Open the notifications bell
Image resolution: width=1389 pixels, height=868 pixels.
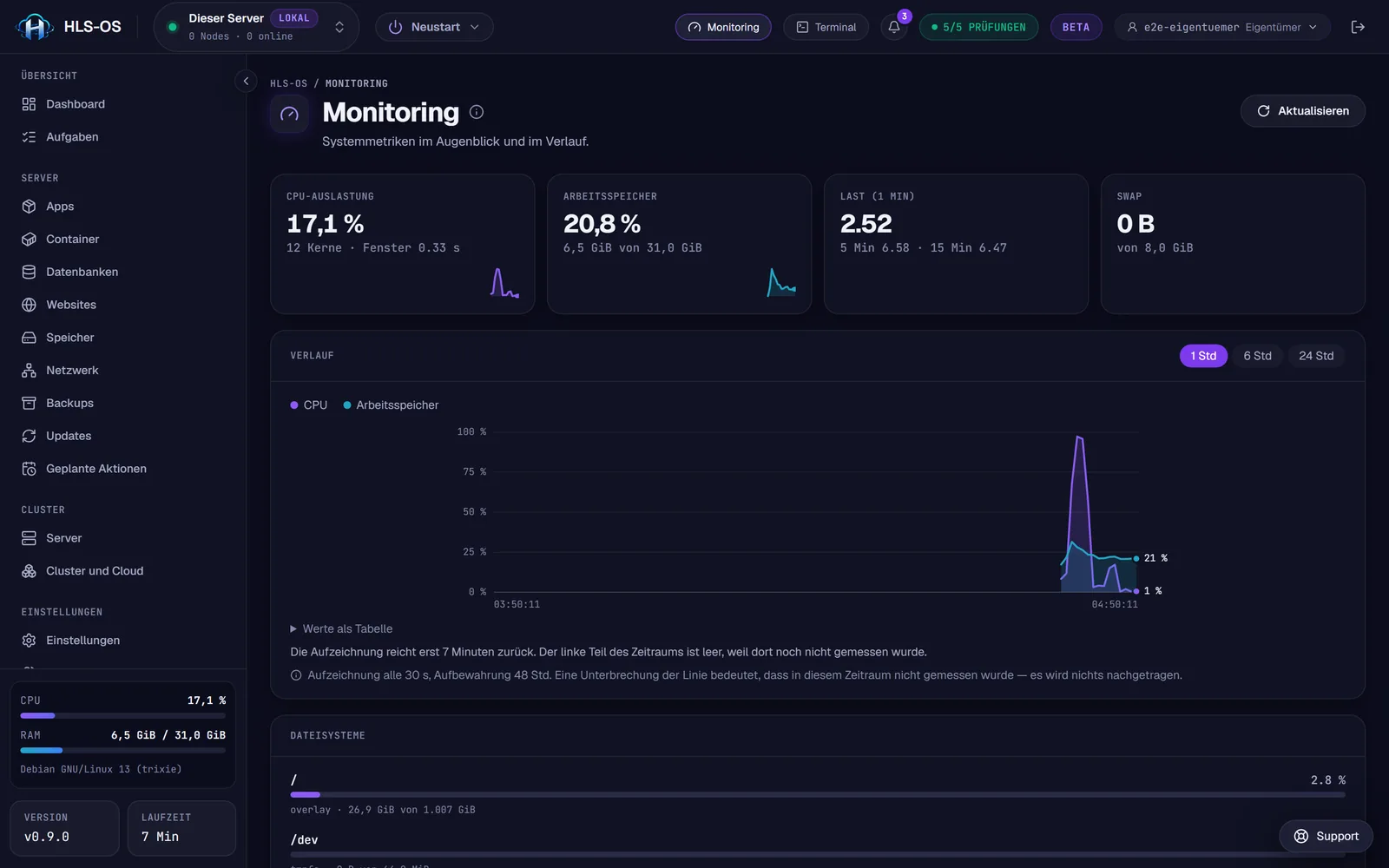[894, 27]
